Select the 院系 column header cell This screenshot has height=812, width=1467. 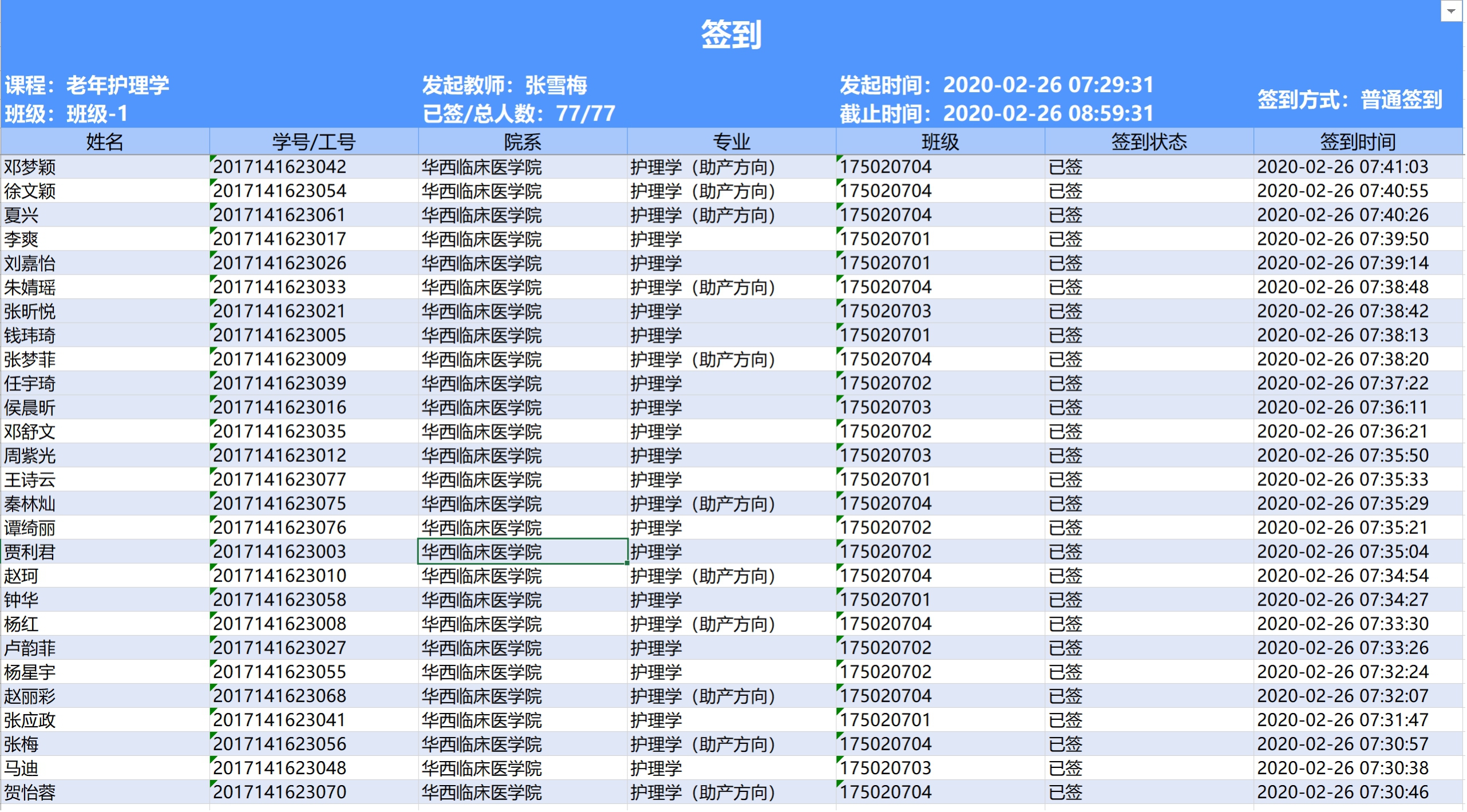pyautogui.click(x=523, y=141)
